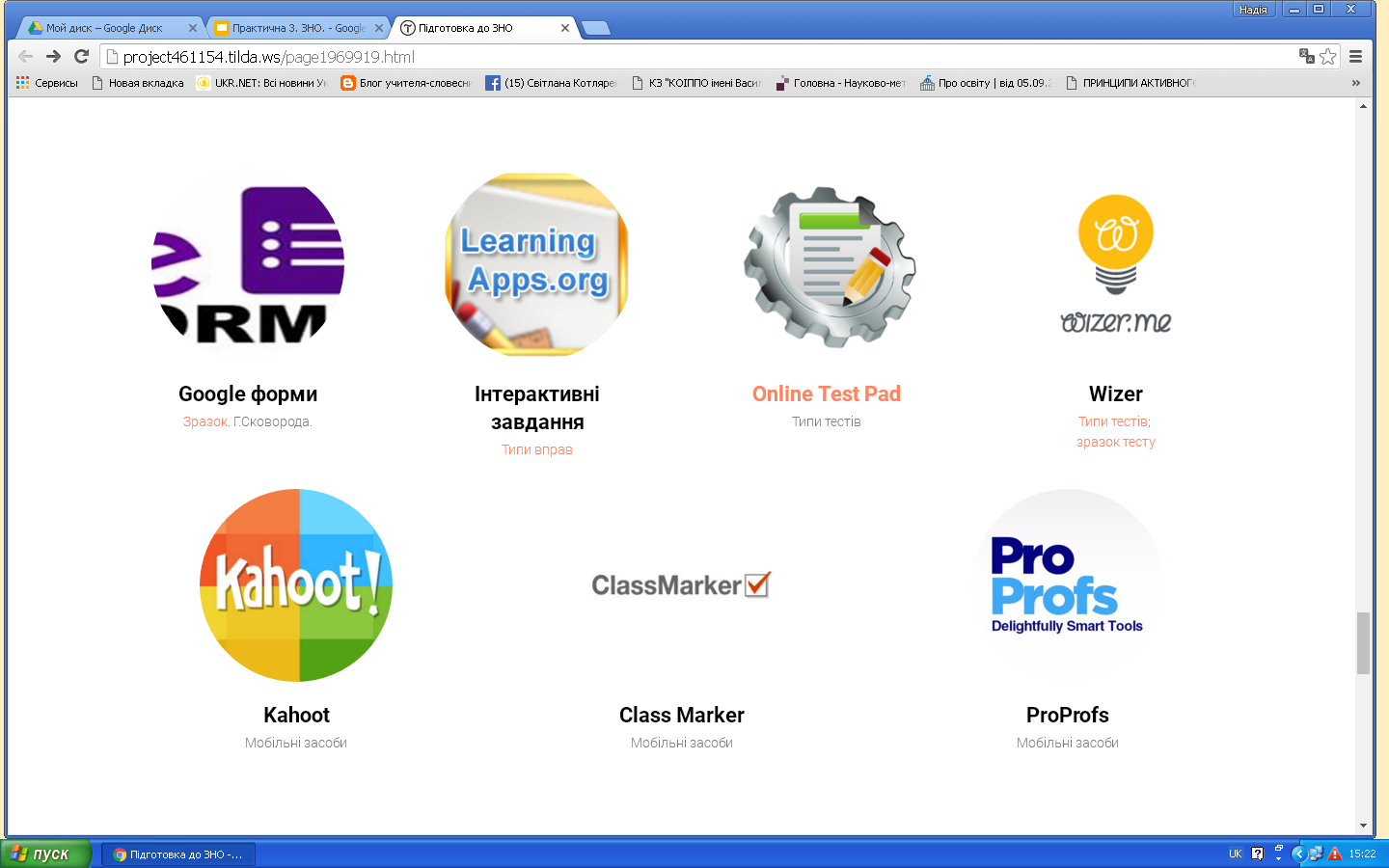The width and height of the screenshot is (1389, 868).
Task: Open the wizer.me lightbulb logo
Action: (x=1116, y=264)
